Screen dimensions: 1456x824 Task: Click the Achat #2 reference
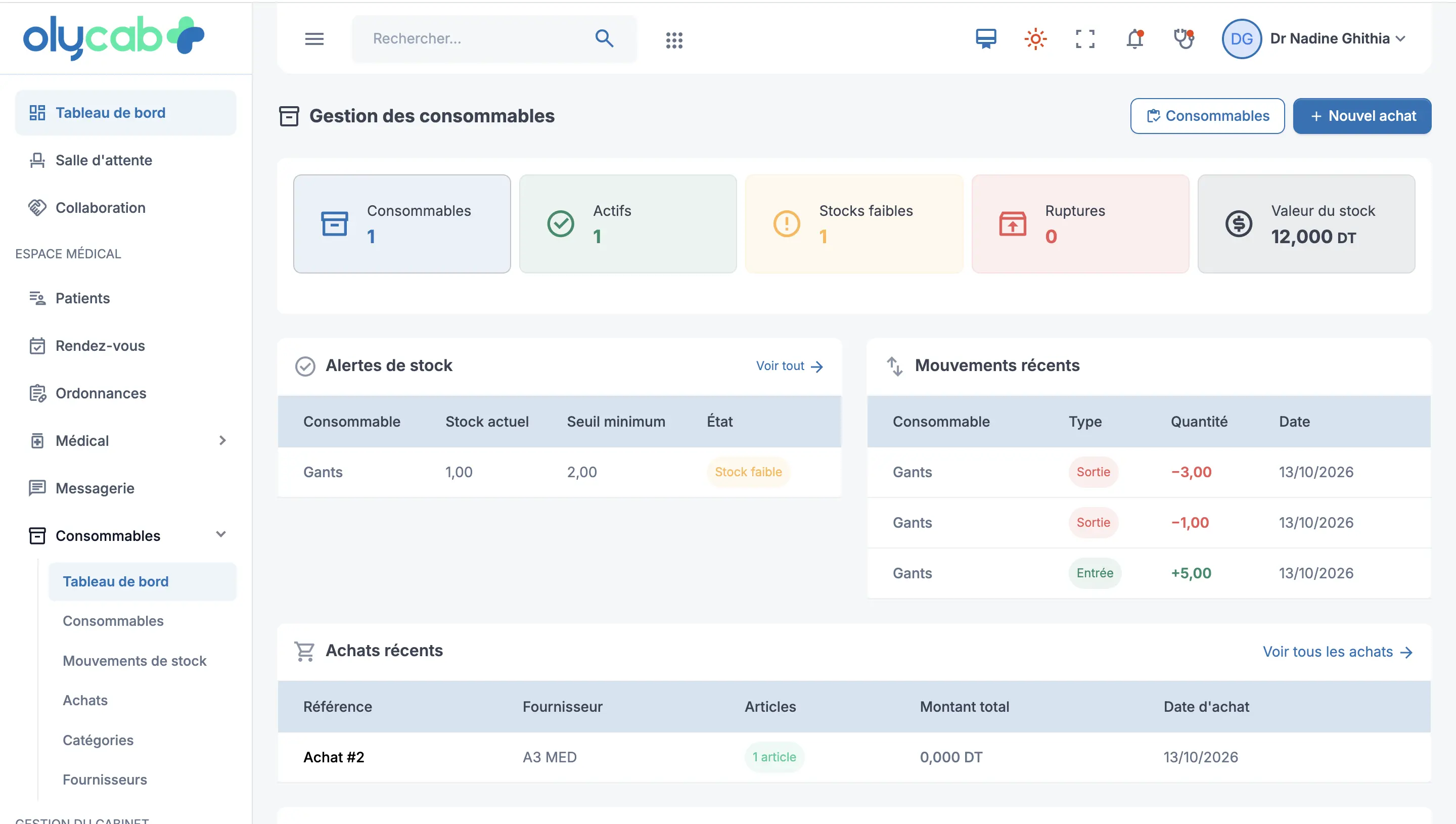[334, 757]
